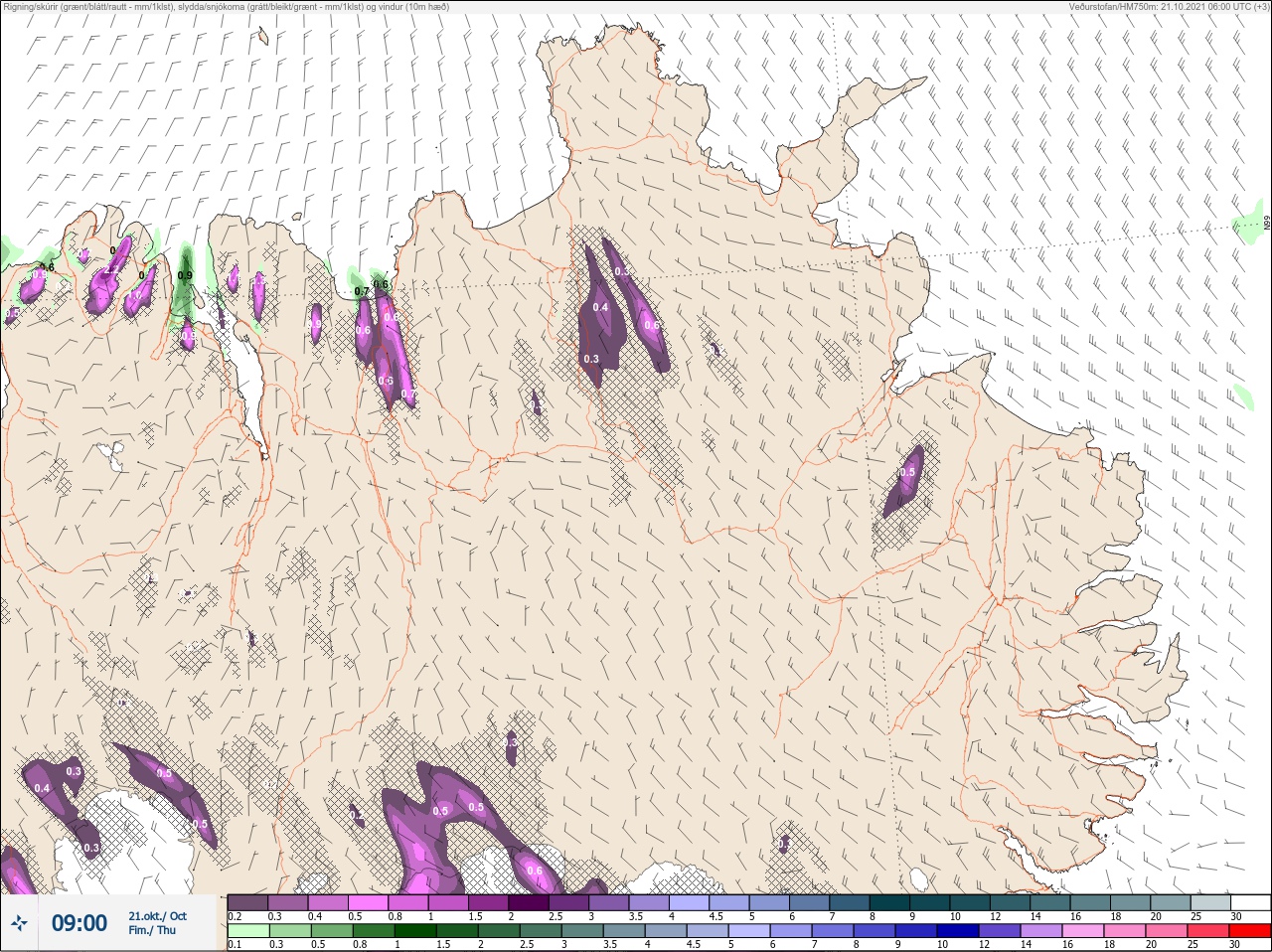Click the '4.5' label in the upper legend row
The image size is (1272, 952).
(715, 916)
